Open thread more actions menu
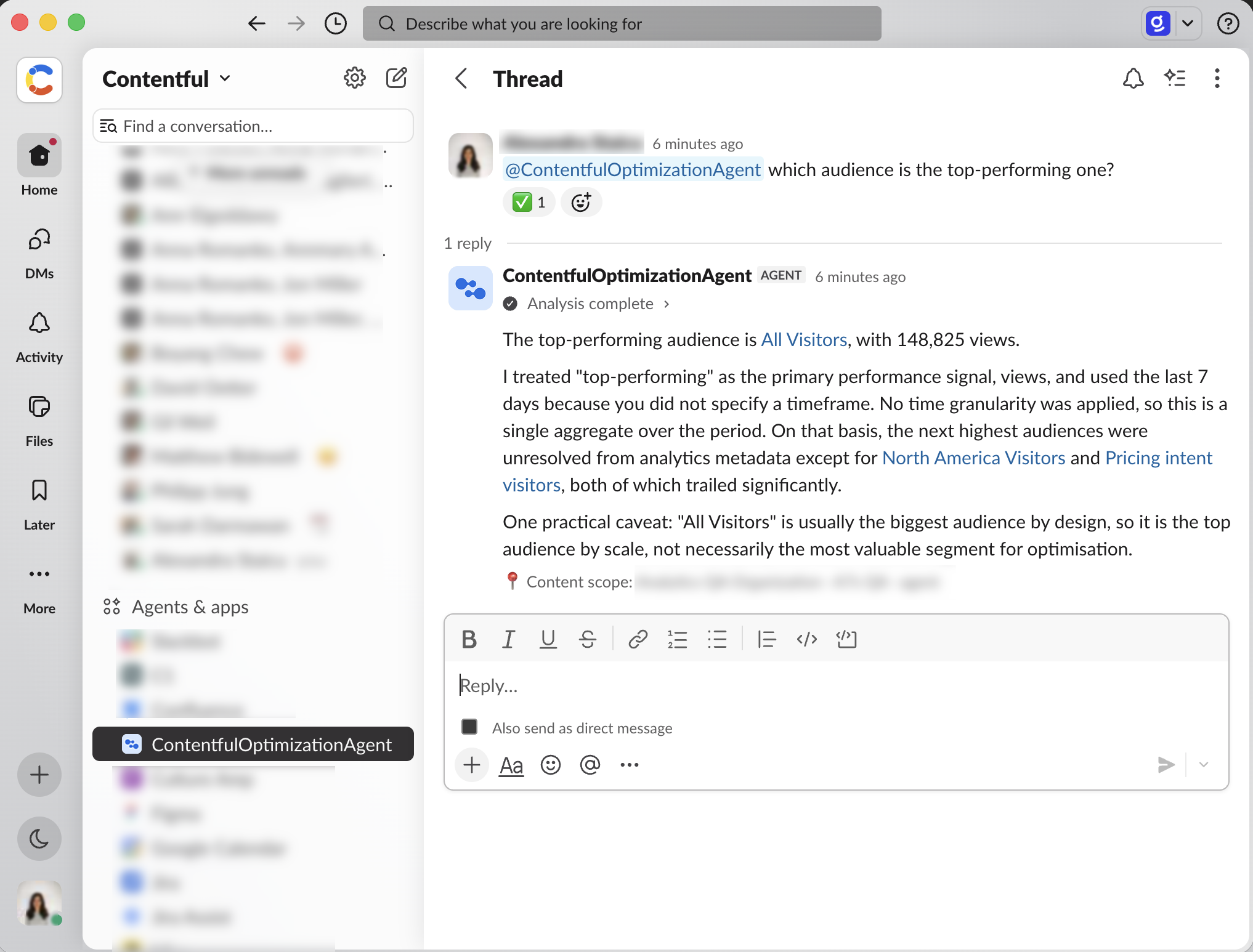The height and width of the screenshot is (952, 1253). click(x=1217, y=78)
